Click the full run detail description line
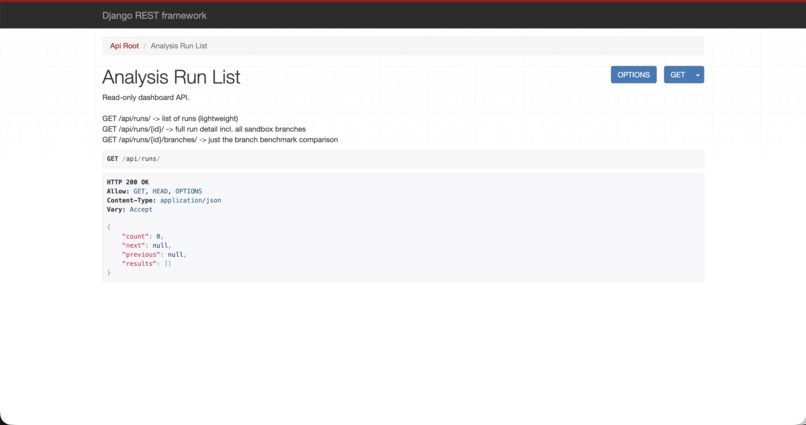Image resolution: width=806 pixels, height=425 pixels. 204,129
